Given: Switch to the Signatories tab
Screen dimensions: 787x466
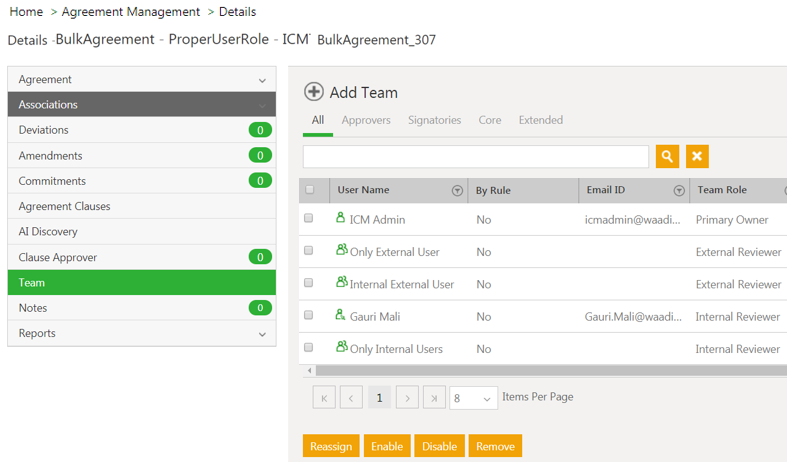Looking at the screenshot, I should point(434,120).
